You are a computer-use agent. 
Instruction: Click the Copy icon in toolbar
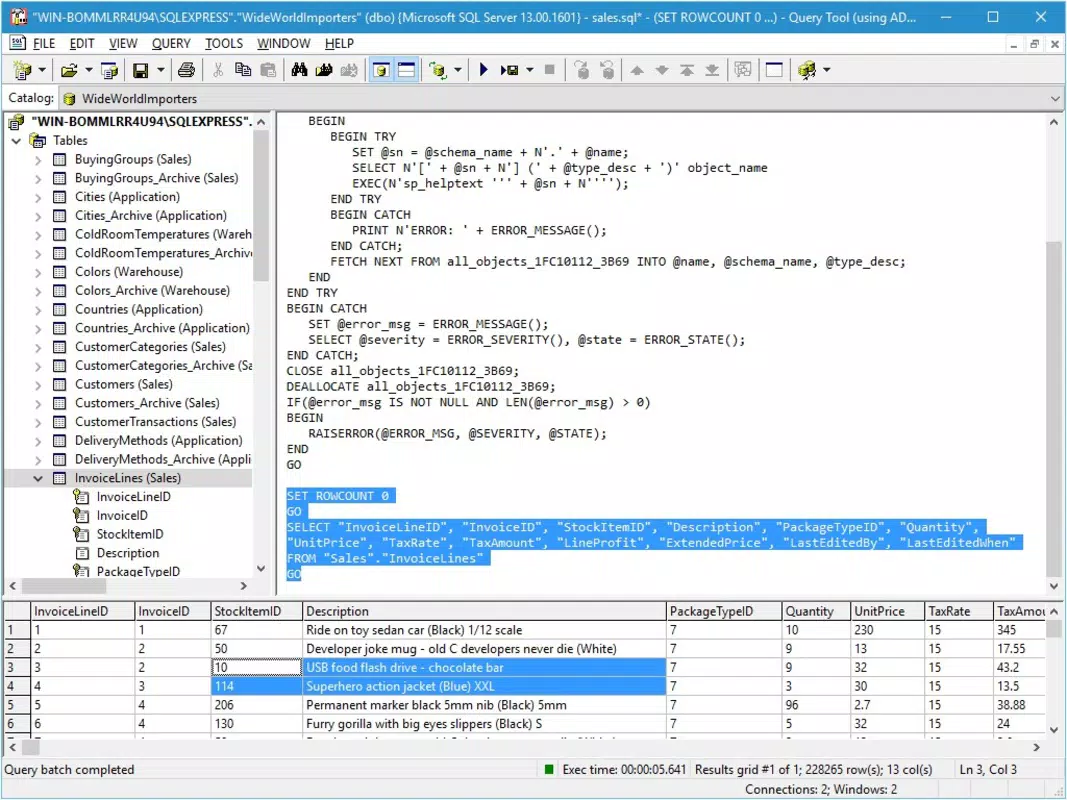click(x=243, y=70)
